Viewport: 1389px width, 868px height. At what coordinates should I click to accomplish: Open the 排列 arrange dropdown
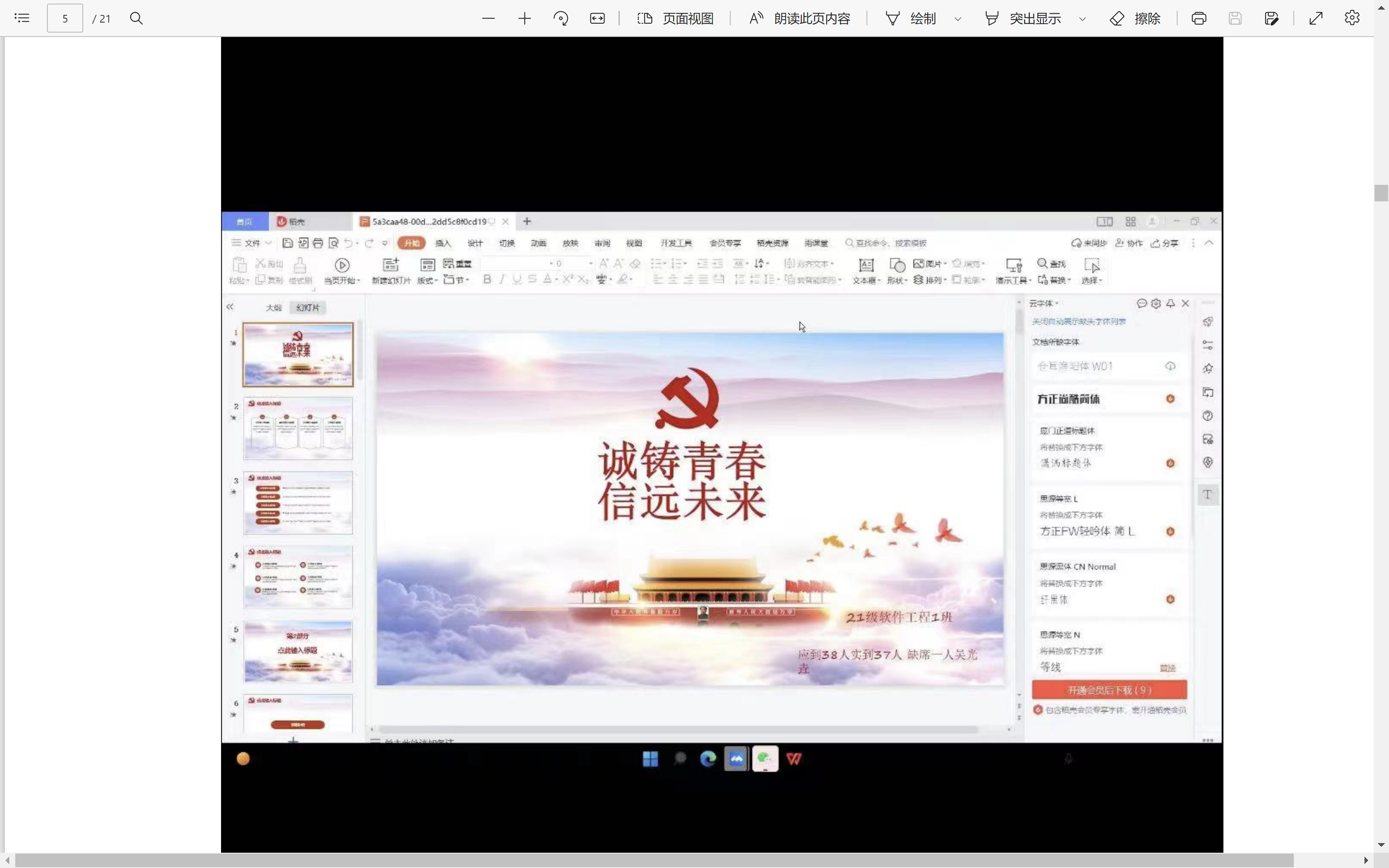click(930, 280)
